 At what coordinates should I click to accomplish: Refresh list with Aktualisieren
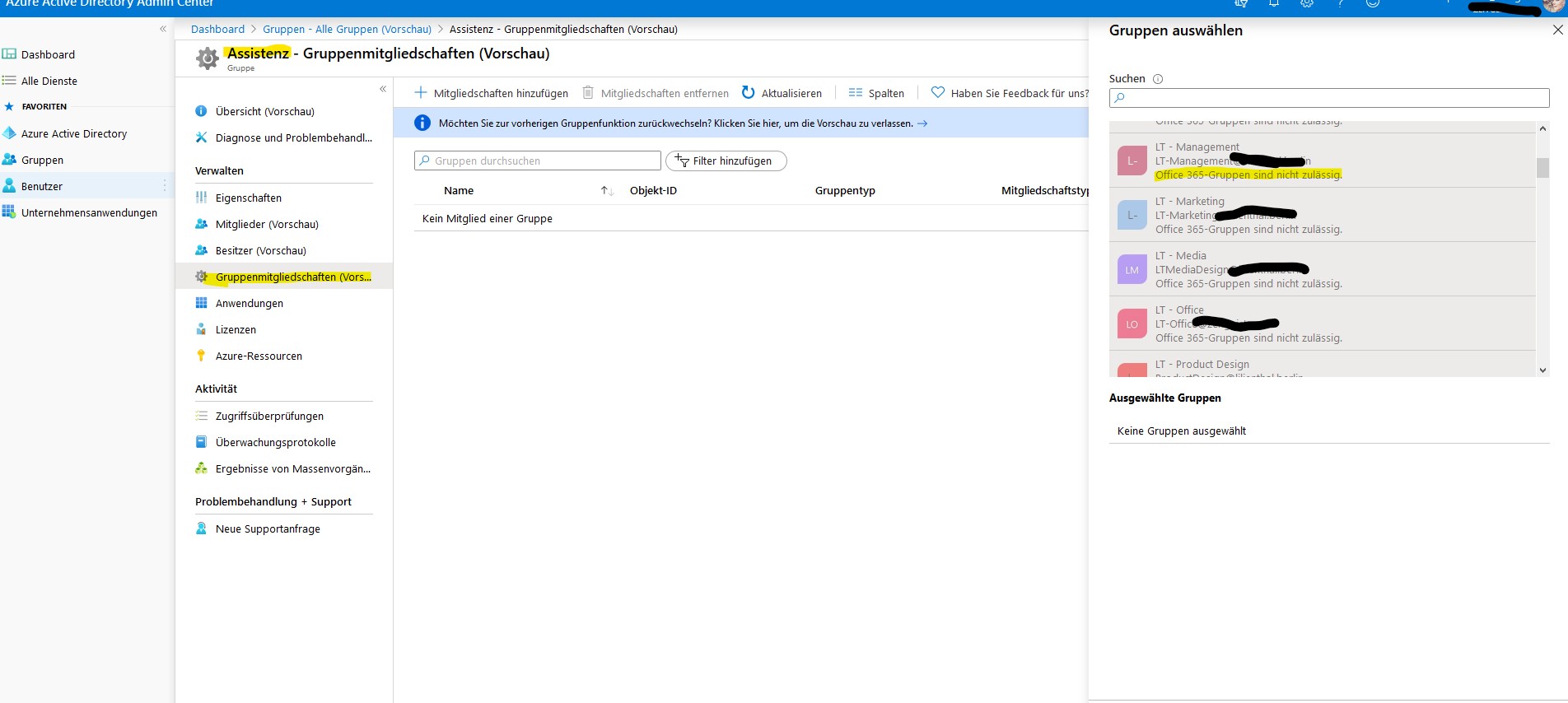[x=782, y=93]
